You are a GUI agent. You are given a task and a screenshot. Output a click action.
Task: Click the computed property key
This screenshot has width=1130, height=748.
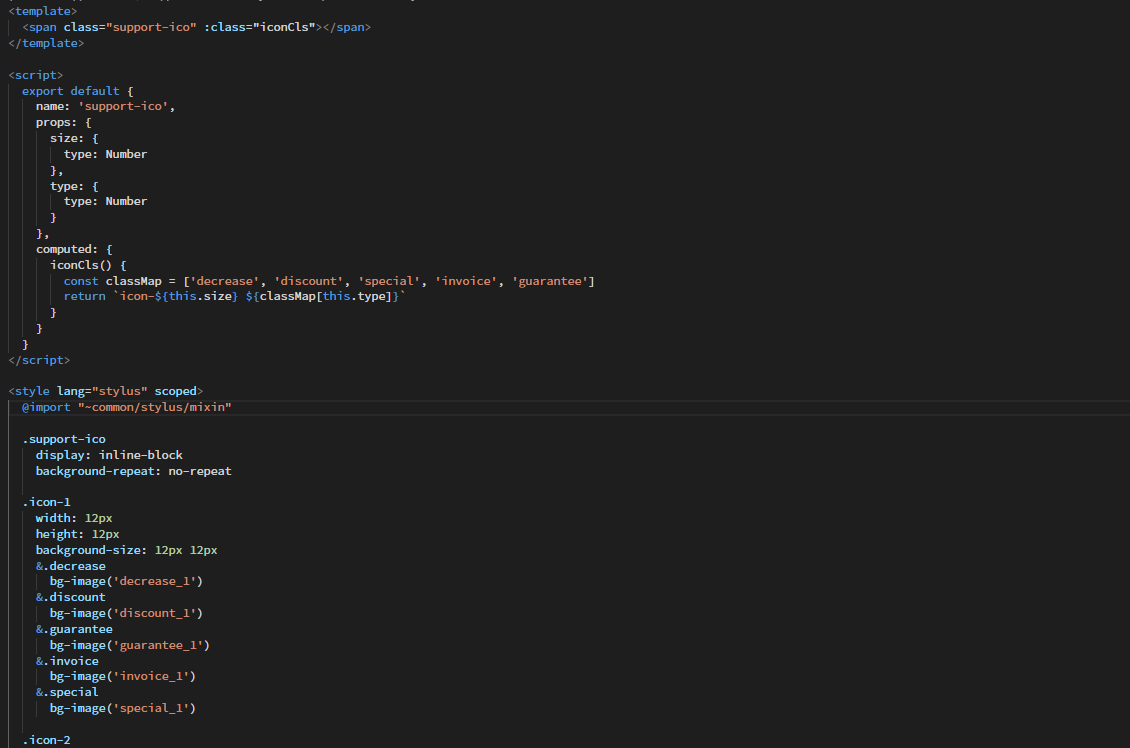(x=67, y=249)
